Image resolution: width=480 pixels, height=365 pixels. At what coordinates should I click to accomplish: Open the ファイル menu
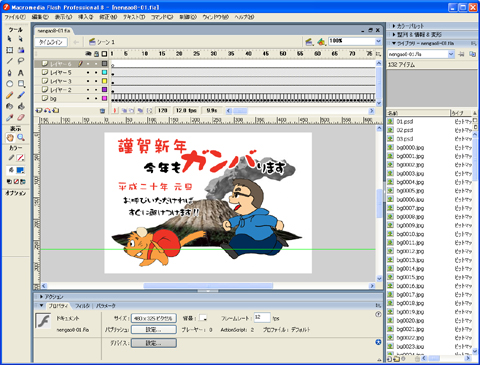(x=15, y=17)
